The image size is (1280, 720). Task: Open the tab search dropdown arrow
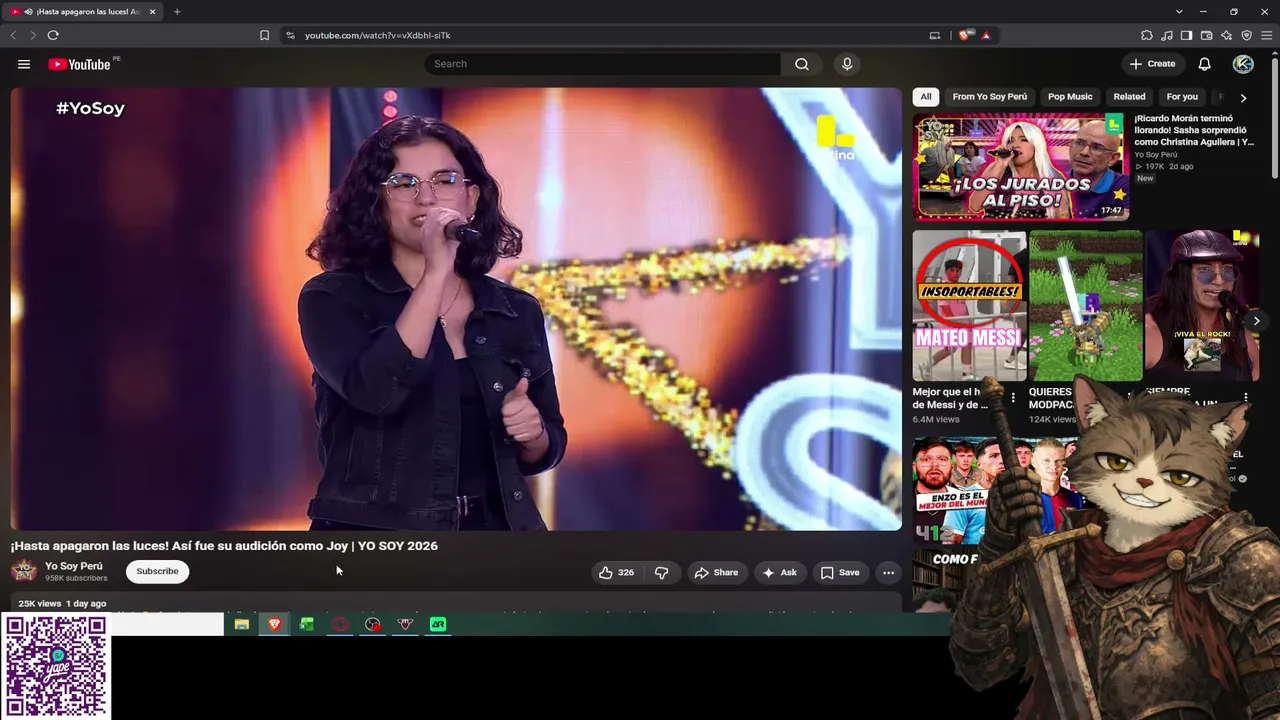pyautogui.click(x=1179, y=12)
